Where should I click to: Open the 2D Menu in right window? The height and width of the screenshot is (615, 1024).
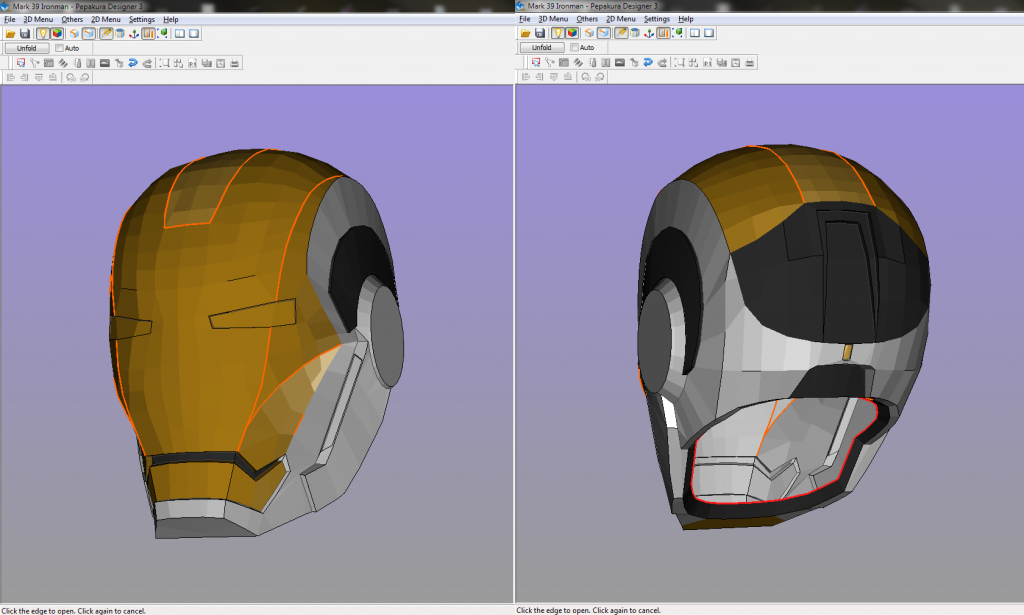(621, 19)
